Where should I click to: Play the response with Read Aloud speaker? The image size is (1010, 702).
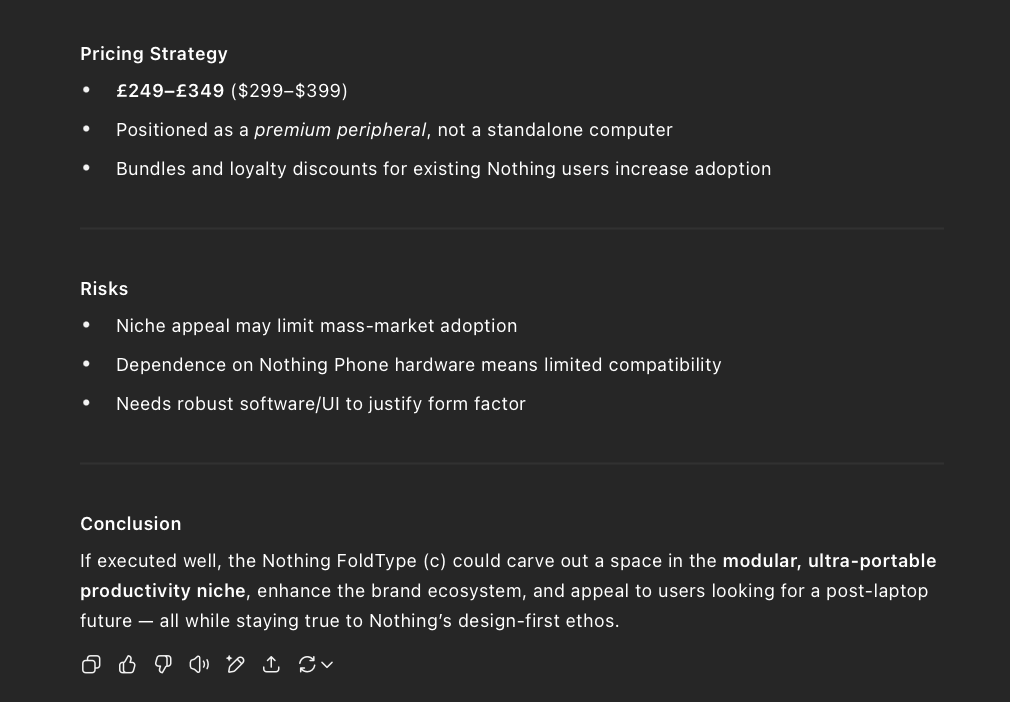point(199,665)
